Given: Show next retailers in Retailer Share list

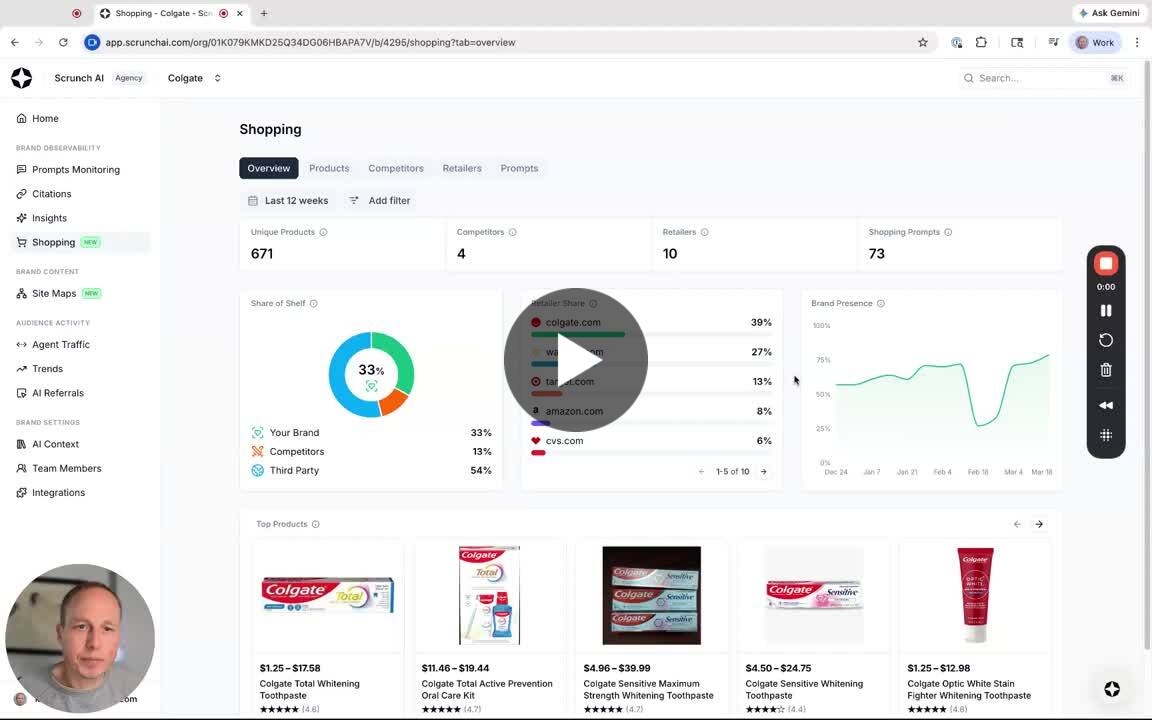Looking at the screenshot, I should (x=763, y=472).
